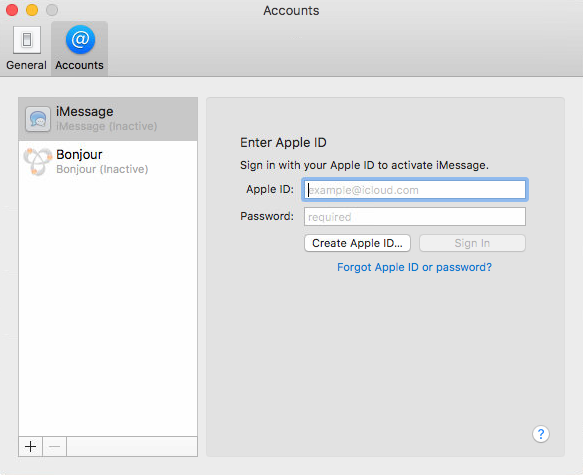
Task: Remove account with the minus button
Action: pyautogui.click(x=55, y=446)
